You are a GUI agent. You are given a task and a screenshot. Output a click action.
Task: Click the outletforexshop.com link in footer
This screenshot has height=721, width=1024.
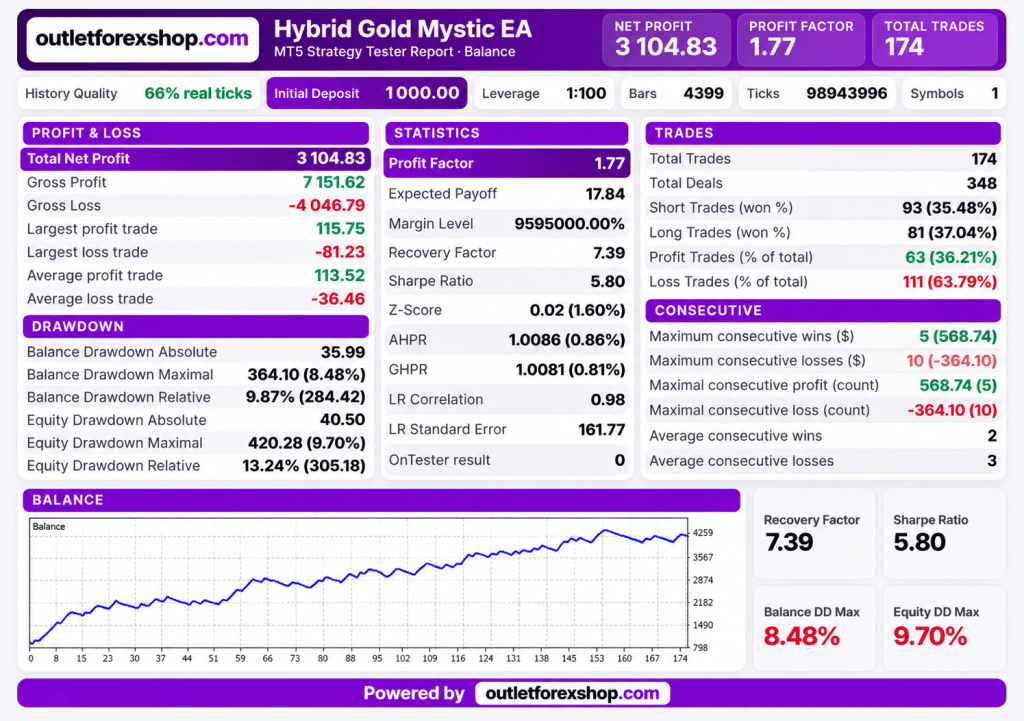pyautogui.click(x=572, y=693)
